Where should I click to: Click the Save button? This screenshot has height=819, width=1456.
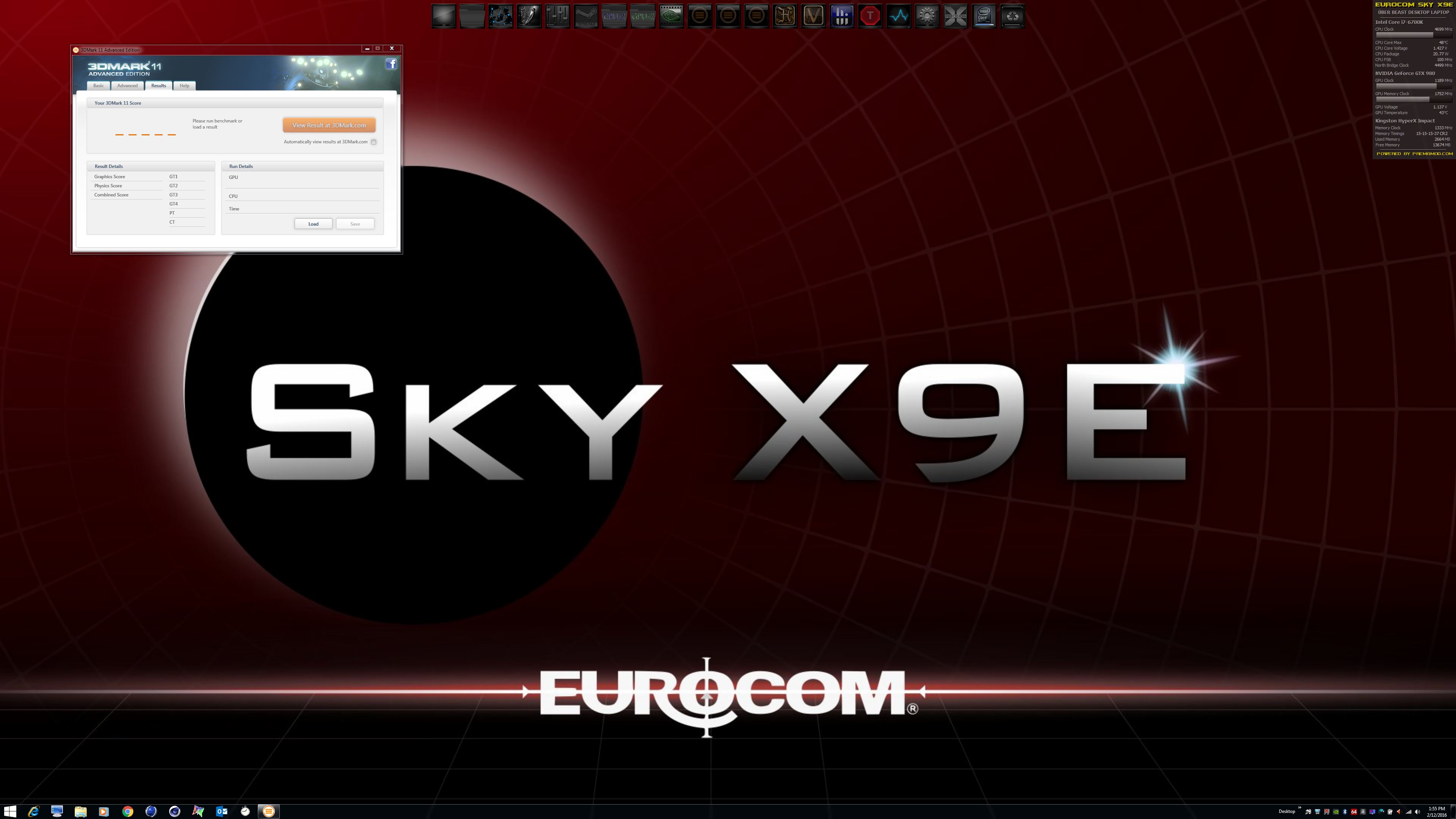pos(355,224)
